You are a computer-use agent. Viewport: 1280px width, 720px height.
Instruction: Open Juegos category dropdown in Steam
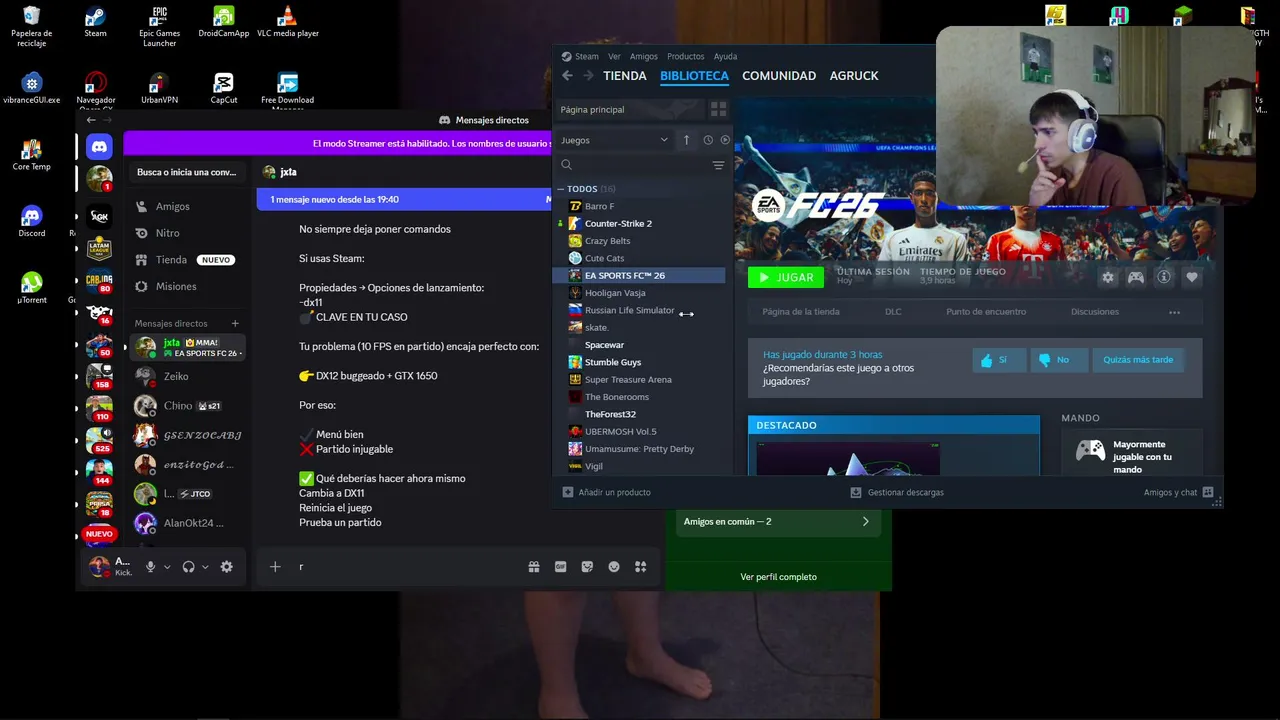(614, 140)
